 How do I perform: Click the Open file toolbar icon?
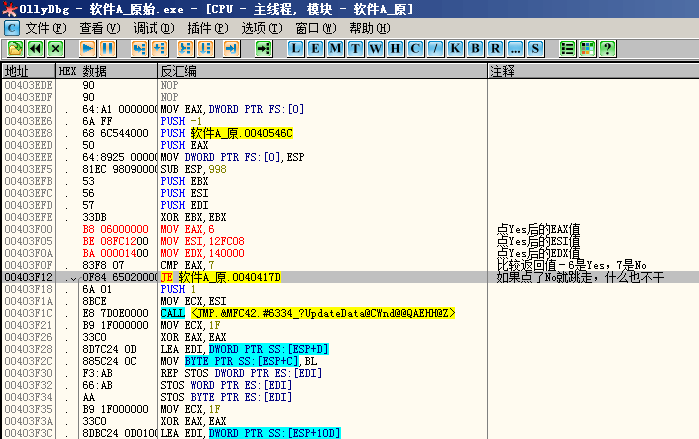point(16,49)
